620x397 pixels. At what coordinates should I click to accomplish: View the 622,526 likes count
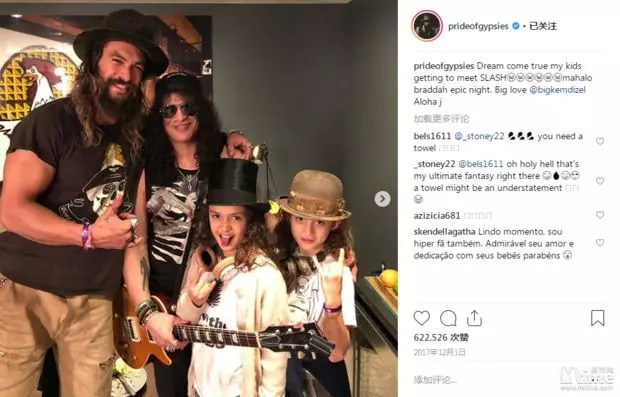[x=441, y=337]
